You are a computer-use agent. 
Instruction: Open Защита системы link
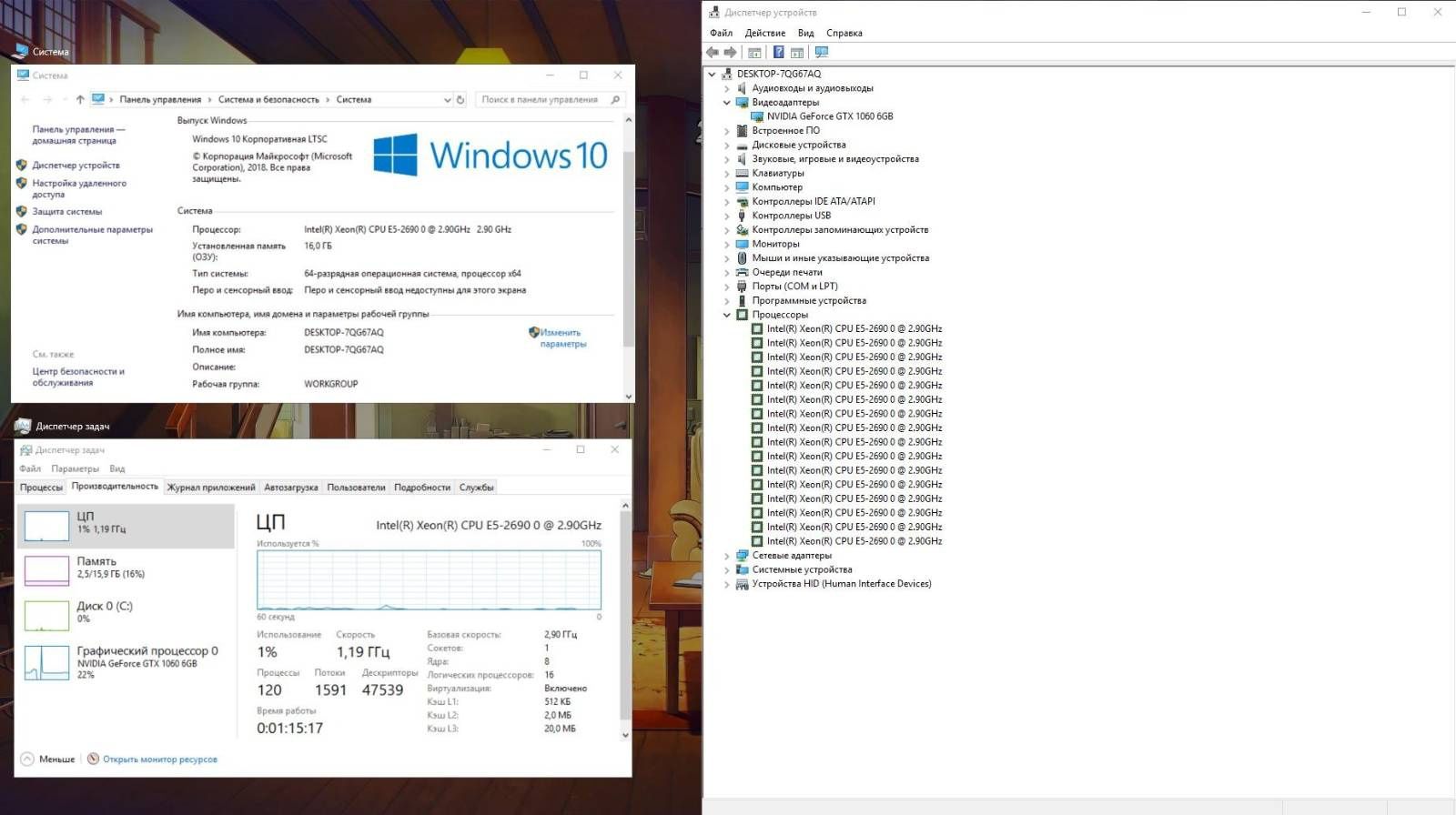click(67, 212)
